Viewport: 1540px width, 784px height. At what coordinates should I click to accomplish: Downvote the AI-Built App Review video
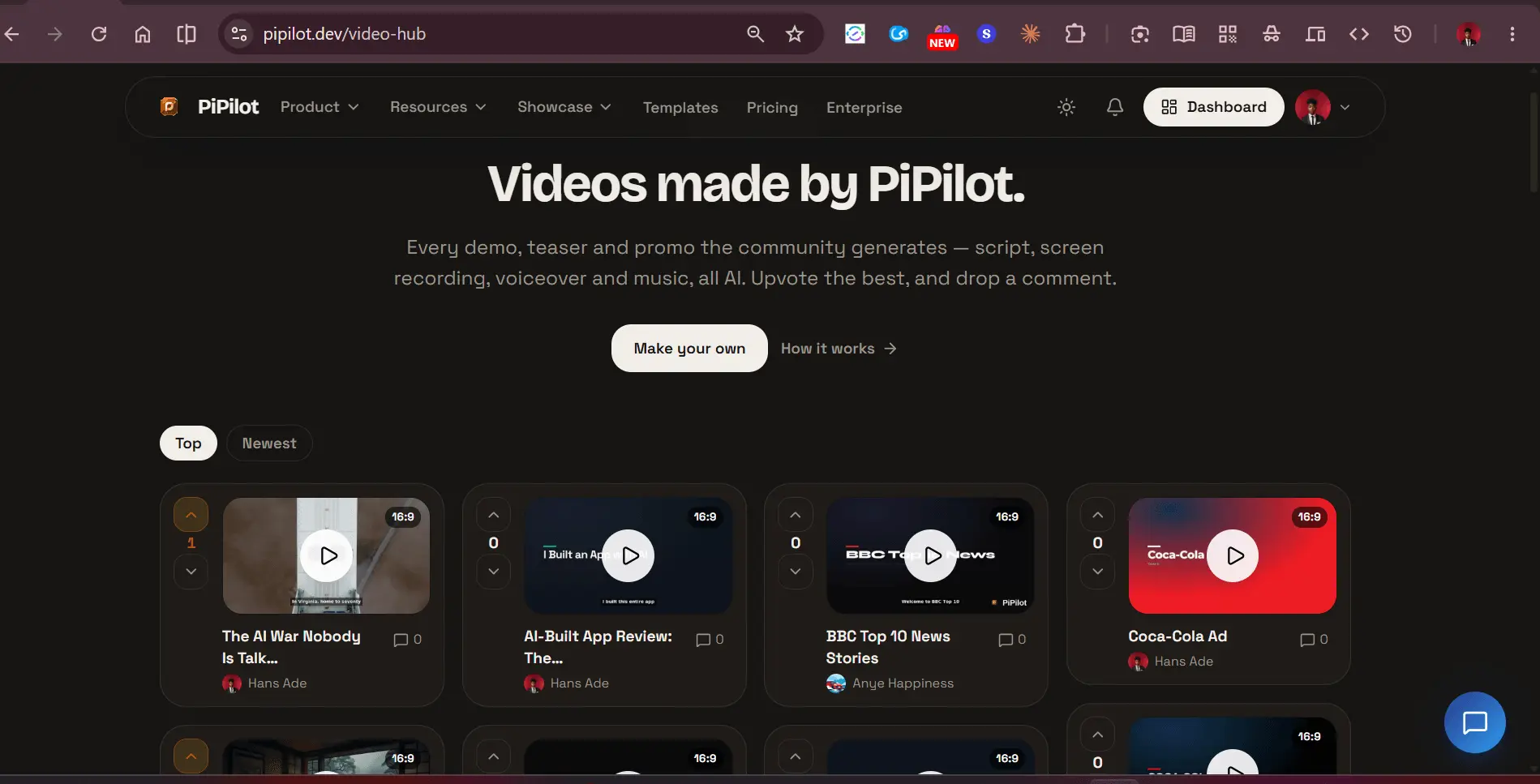click(x=493, y=572)
